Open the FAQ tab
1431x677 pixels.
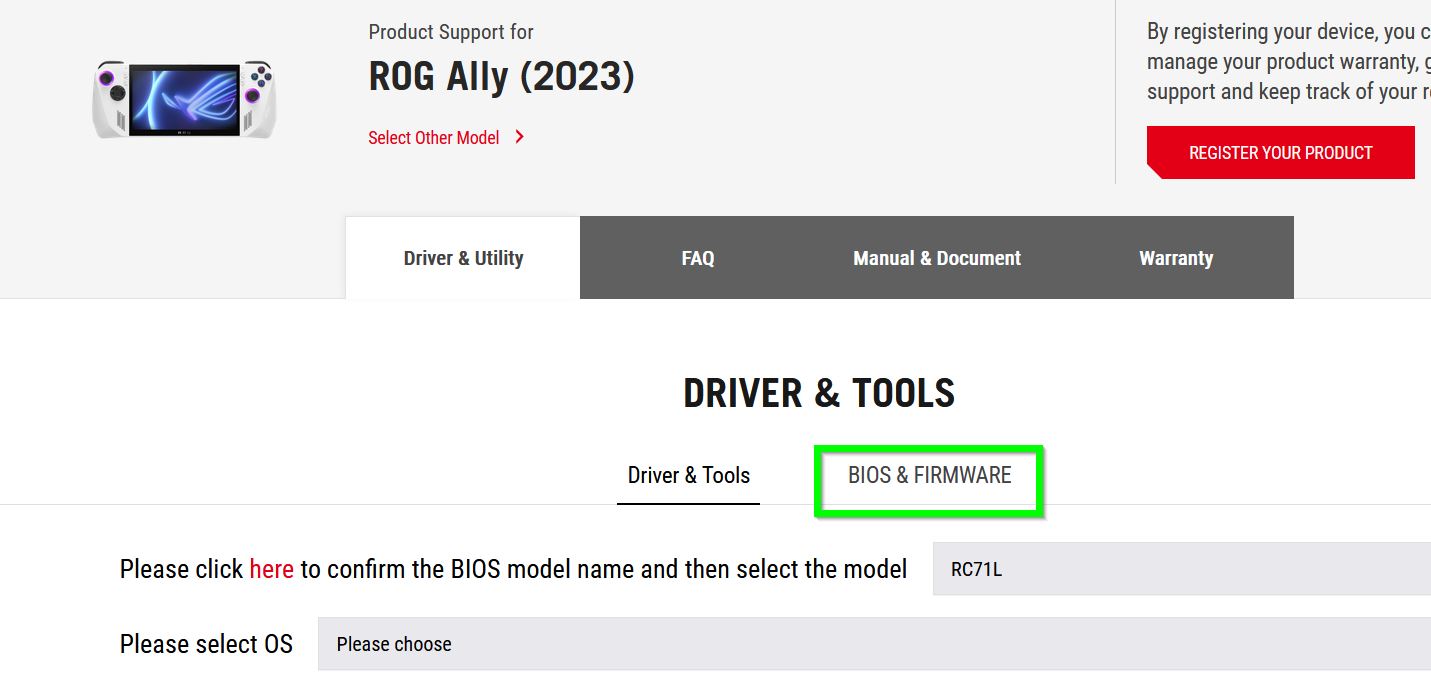[698, 258]
